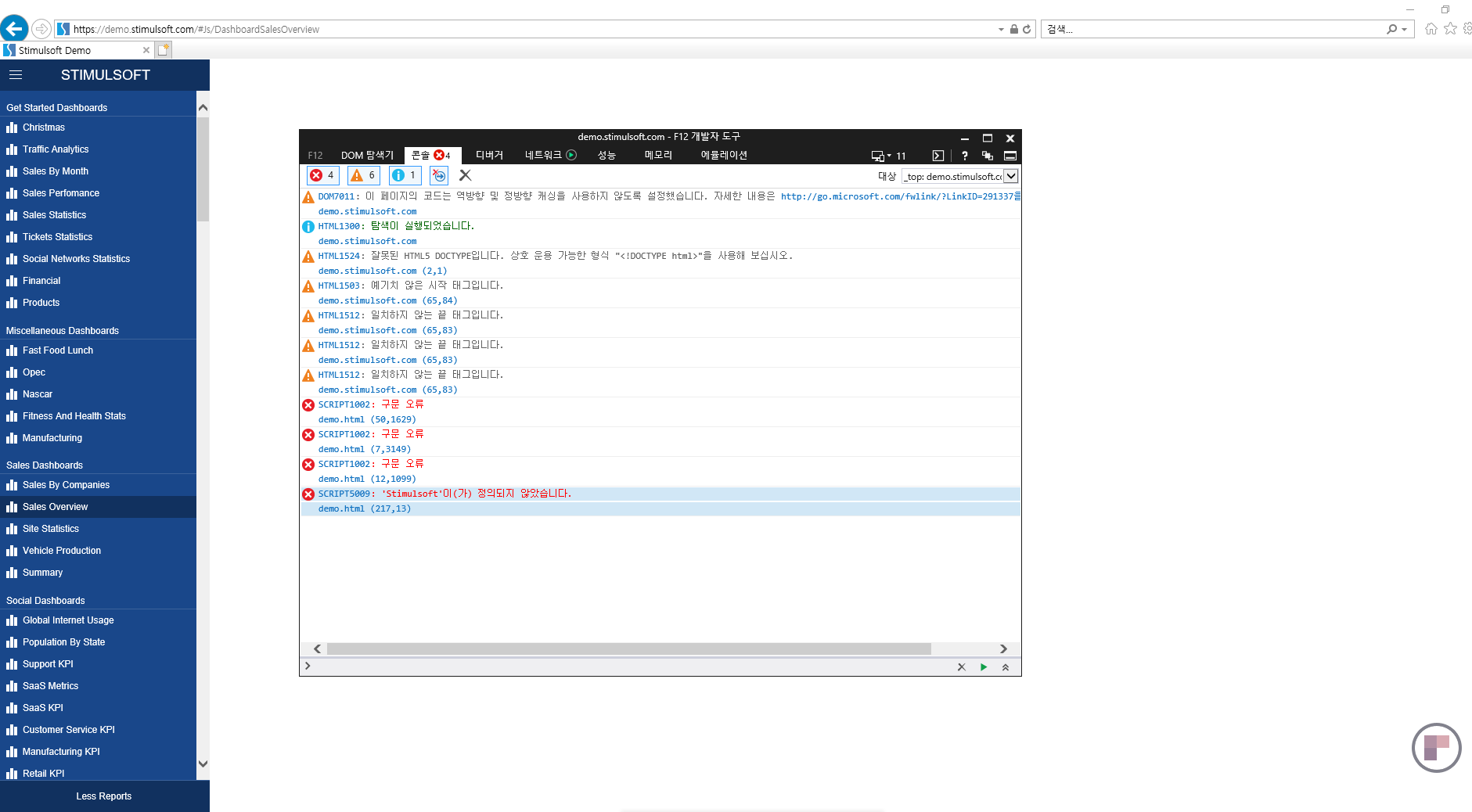The width and height of the screenshot is (1472, 812).
Task: Select the SCRIPT5009 Stimulsoft undefined error row
Action: coord(660,501)
